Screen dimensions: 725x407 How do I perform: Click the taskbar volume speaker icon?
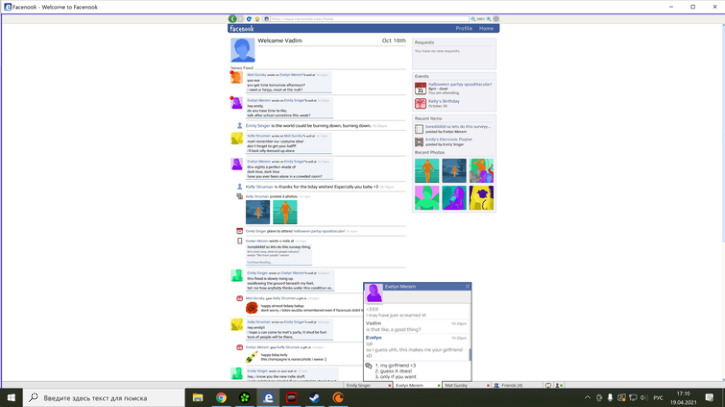tap(644, 398)
